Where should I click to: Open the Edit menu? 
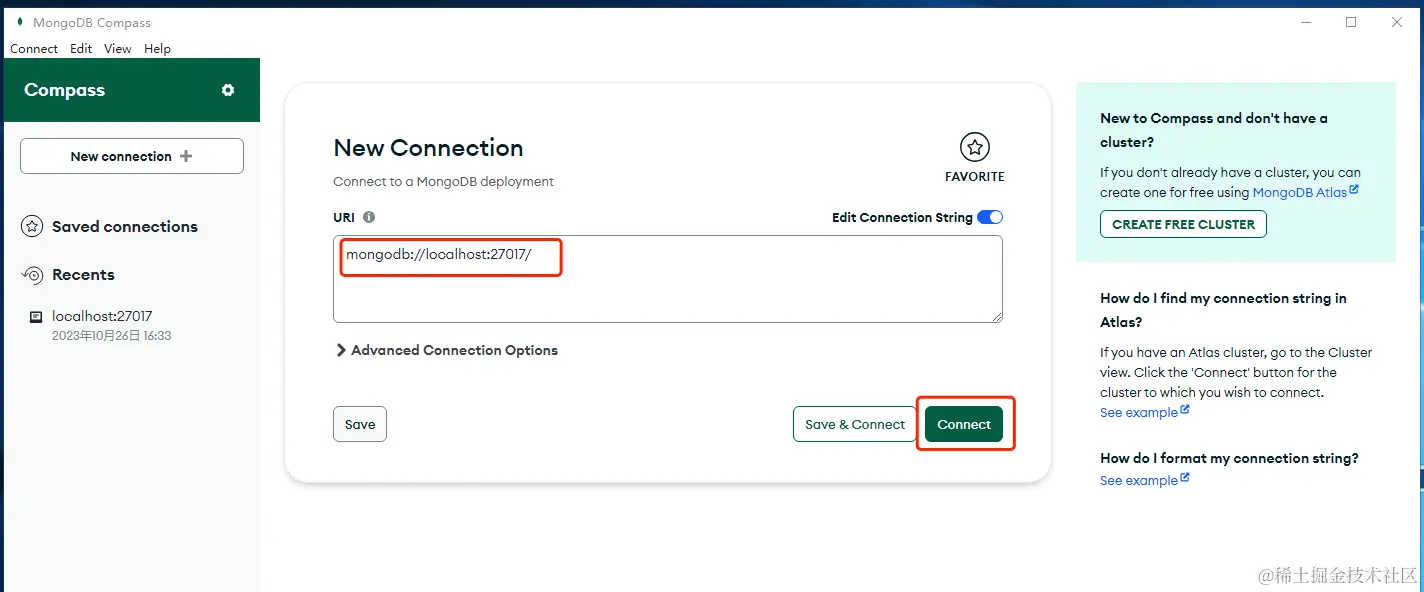point(81,48)
